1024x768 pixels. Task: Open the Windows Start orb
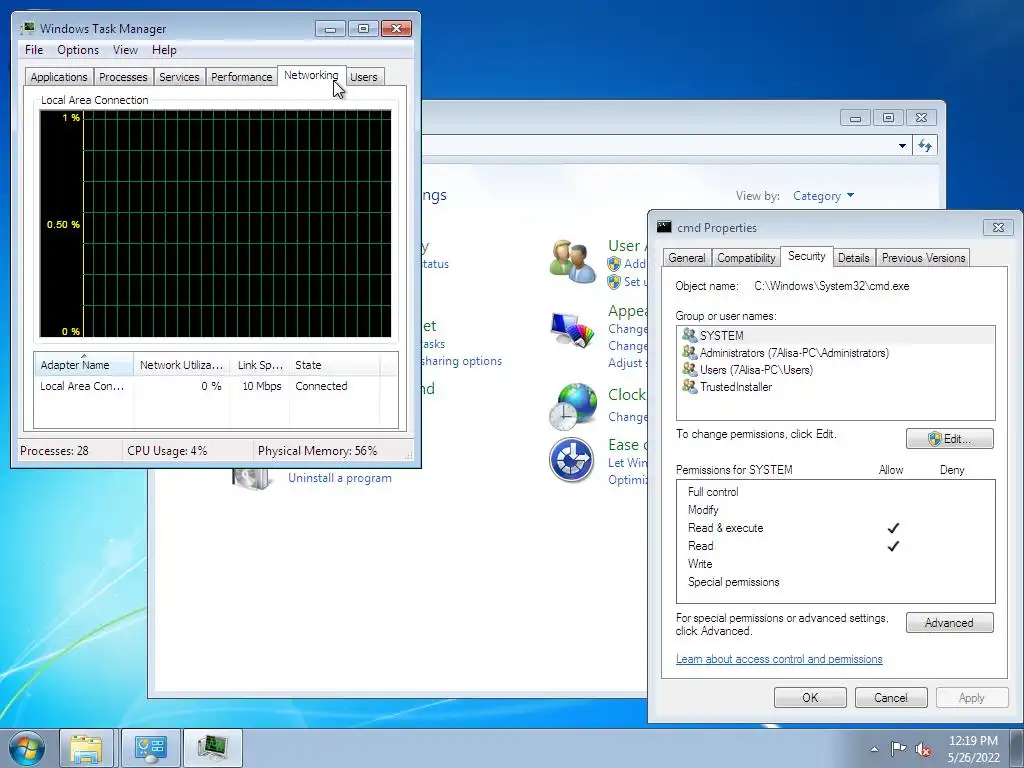click(27, 748)
